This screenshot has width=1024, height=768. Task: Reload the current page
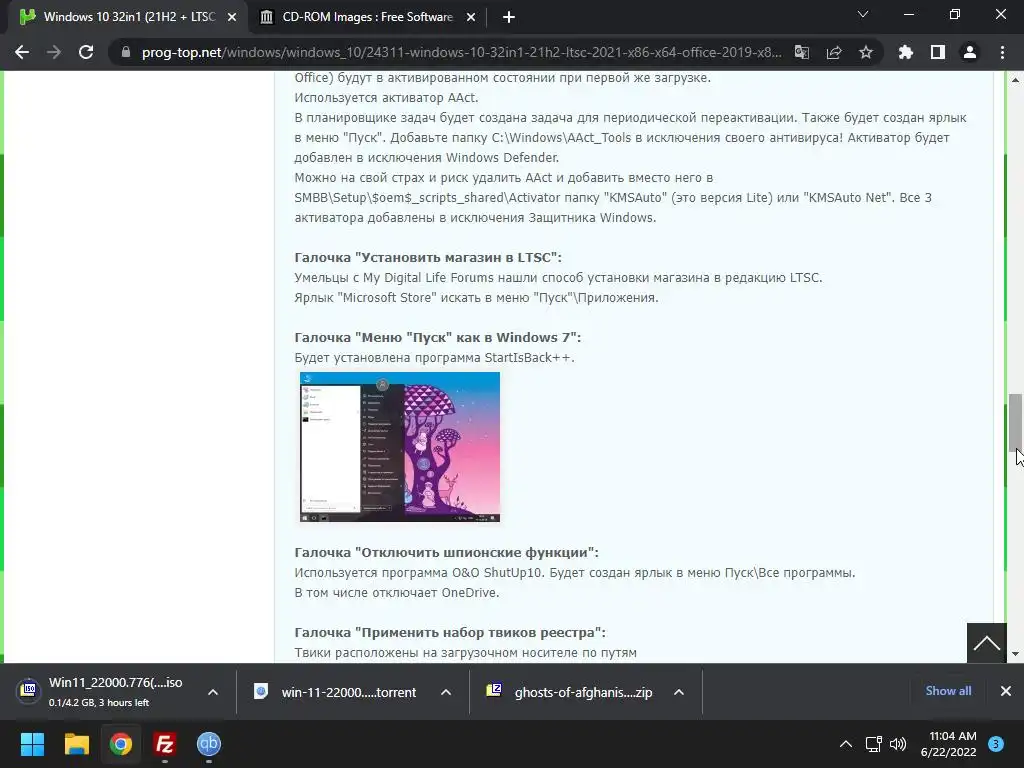(86, 52)
